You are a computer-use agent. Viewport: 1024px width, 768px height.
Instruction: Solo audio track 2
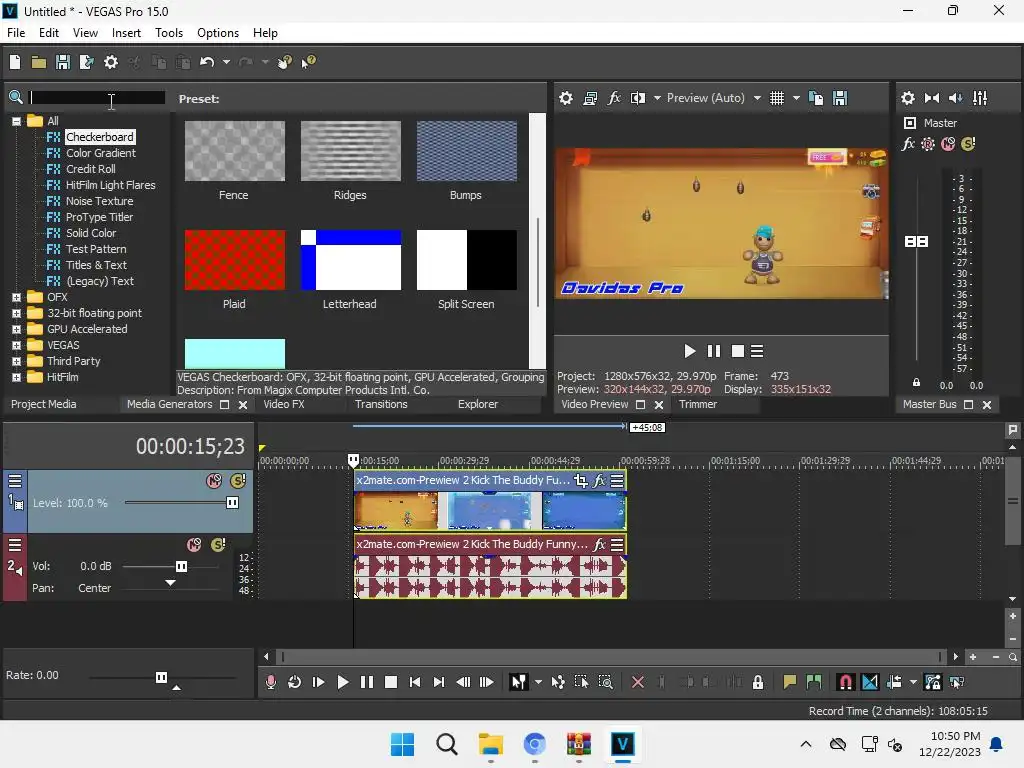pos(218,545)
